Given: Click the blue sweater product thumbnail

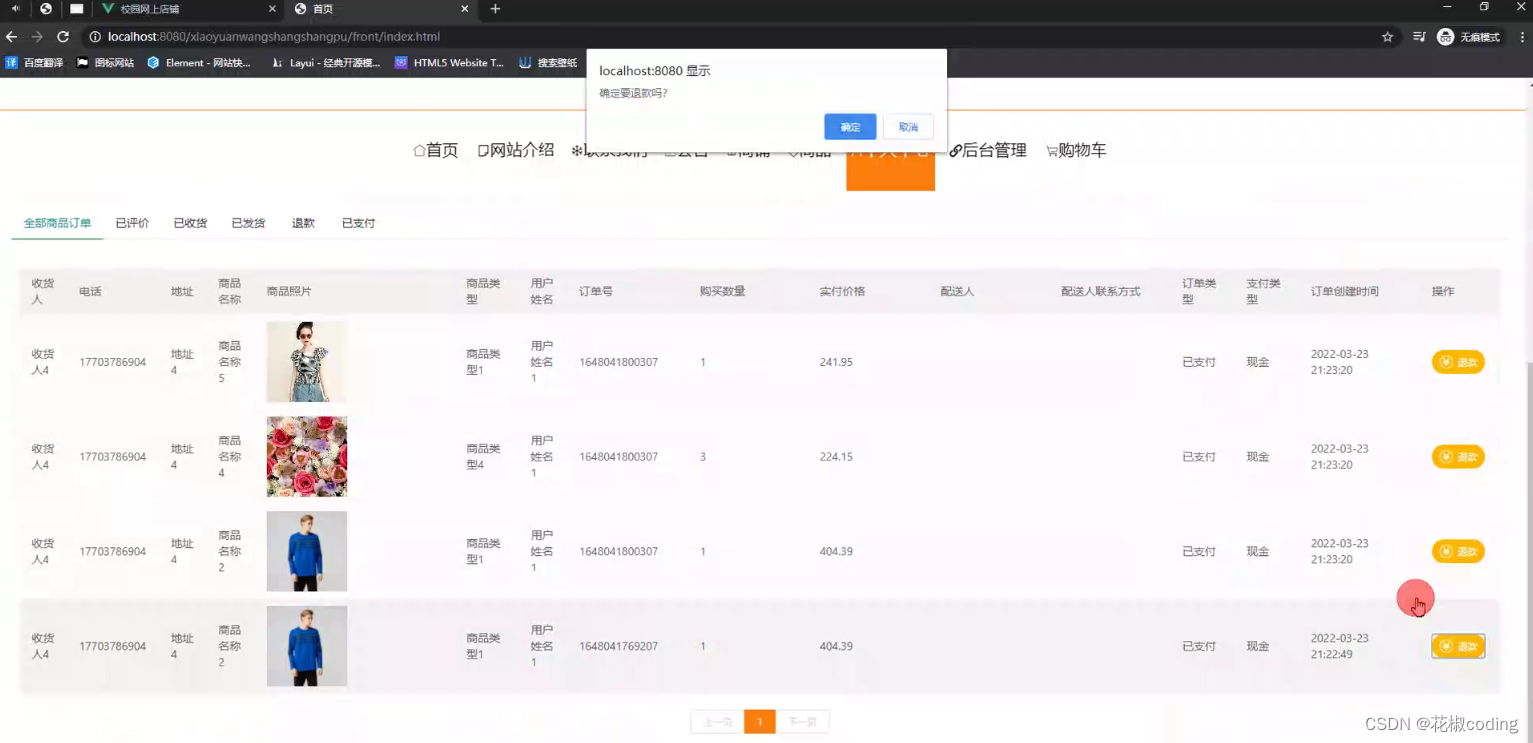Looking at the screenshot, I should pos(306,551).
